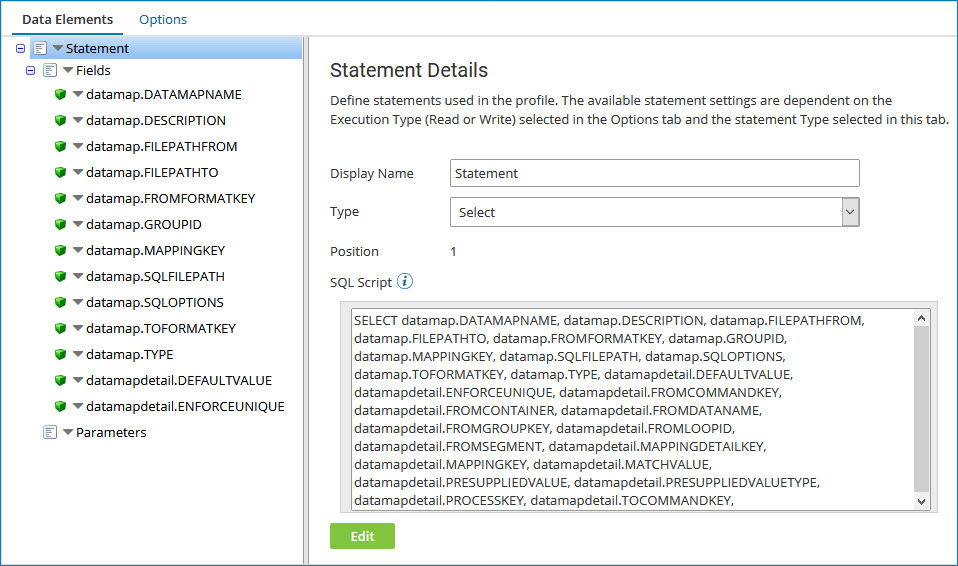Select datamap.FILEPATHTO field in tree
Viewport: 958px width, 566px height.
click(x=152, y=172)
